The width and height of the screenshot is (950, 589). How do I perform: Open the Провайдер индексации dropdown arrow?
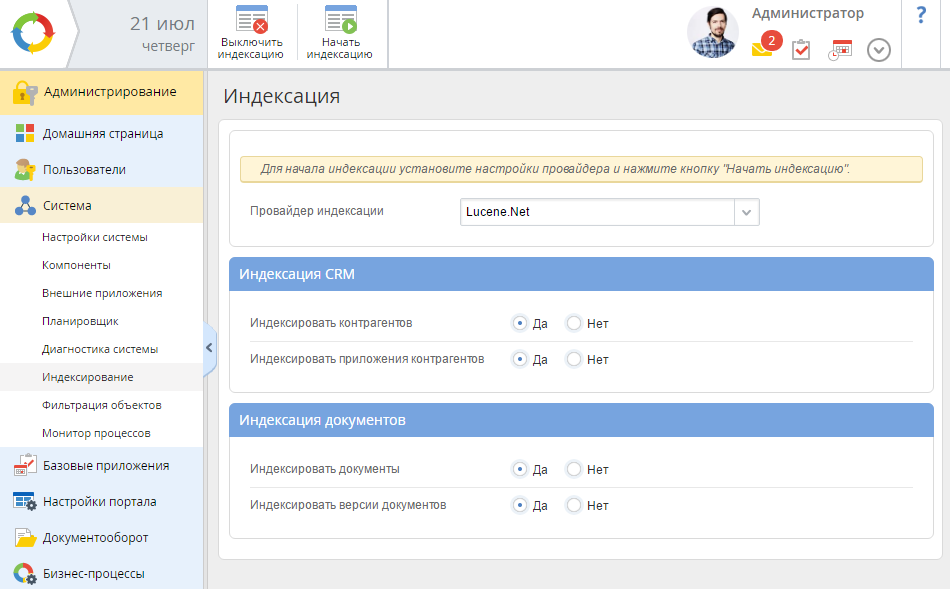coord(747,212)
